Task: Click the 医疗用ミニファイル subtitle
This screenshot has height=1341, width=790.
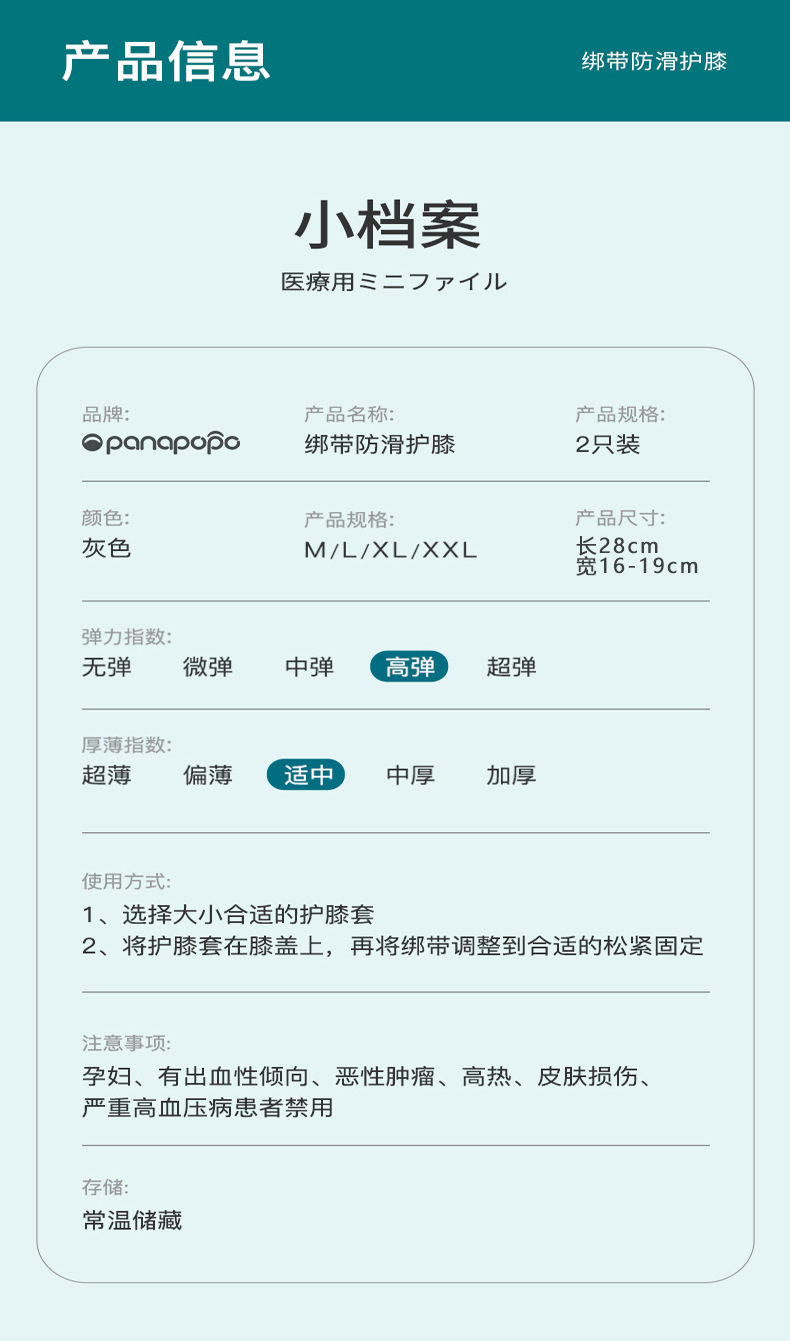Action: pyautogui.click(x=394, y=282)
